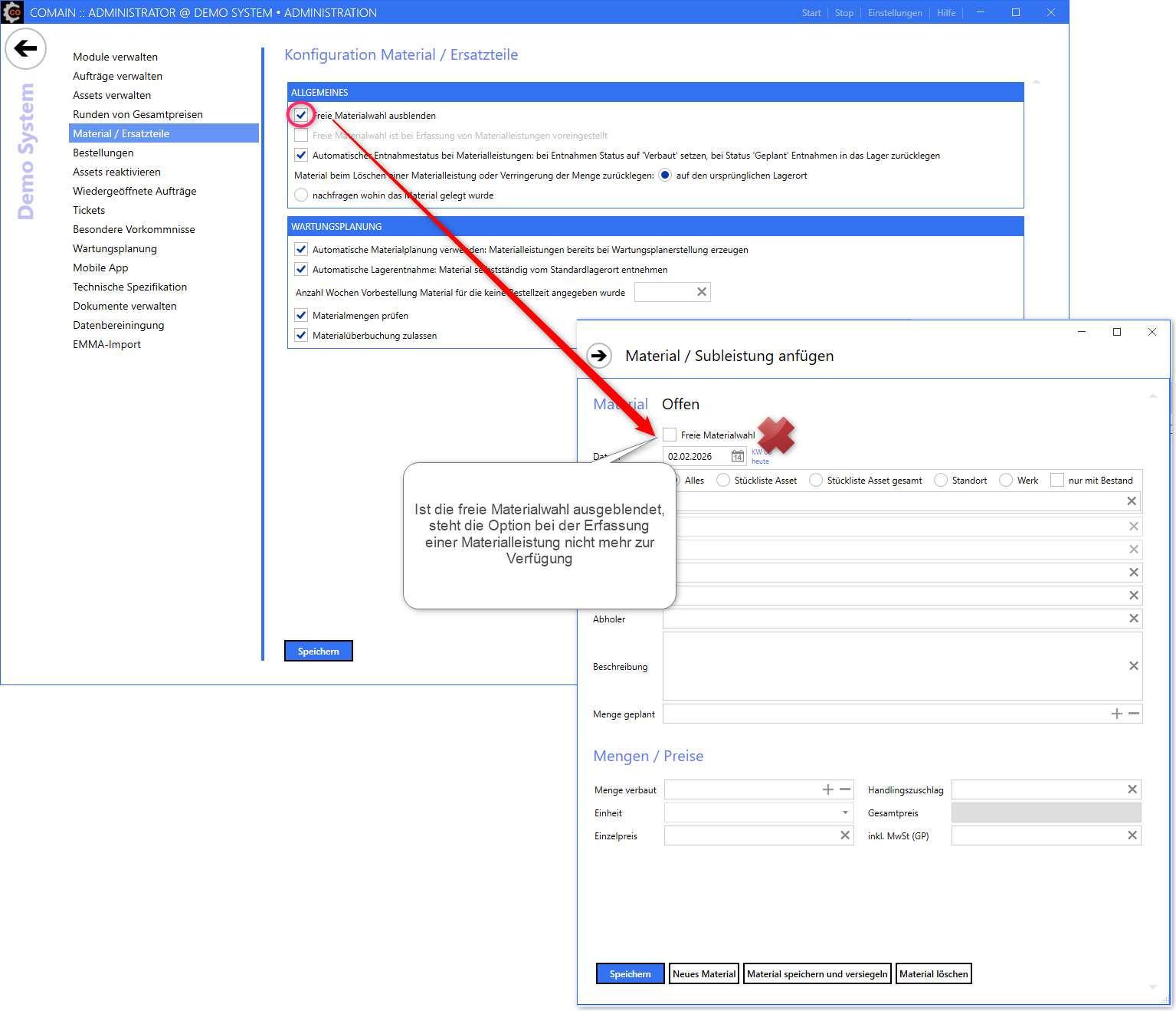Open the Einstellungen menu in the title bar

894,13
